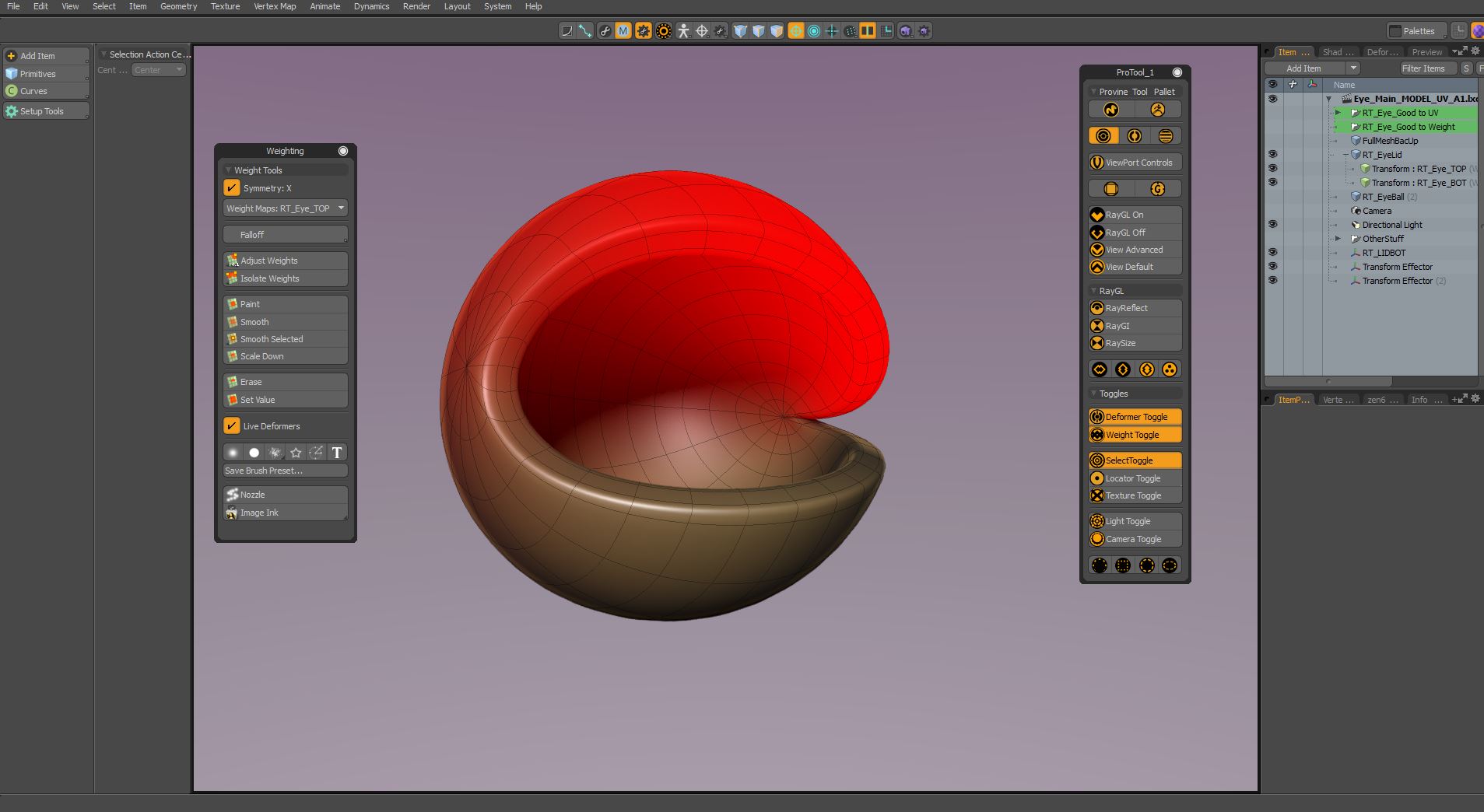Toggle the SelectToggle button
Screen dimensions: 1484x812
pyautogui.click(x=1135, y=460)
